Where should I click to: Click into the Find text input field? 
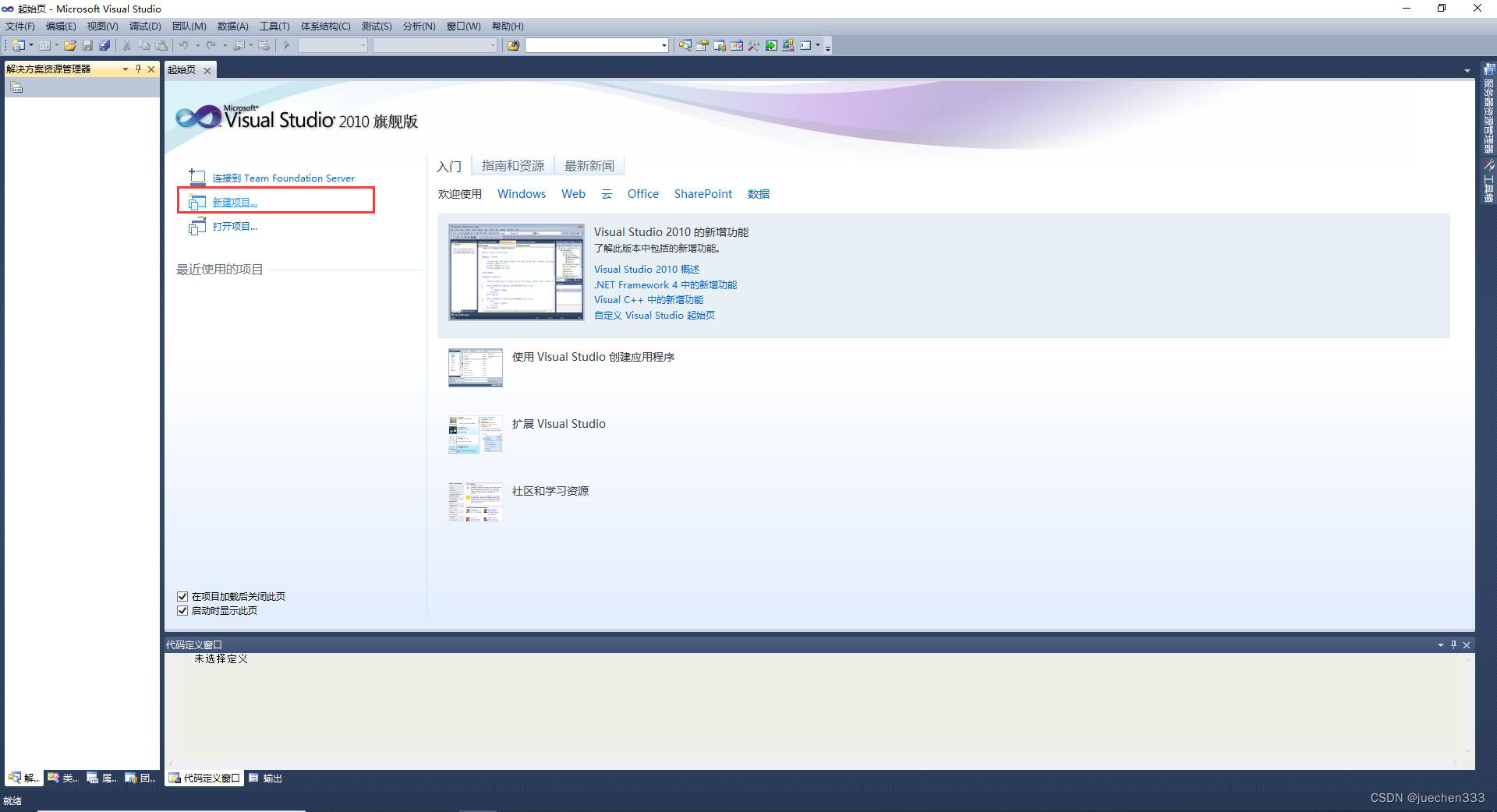pyautogui.click(x=593, y=45)
